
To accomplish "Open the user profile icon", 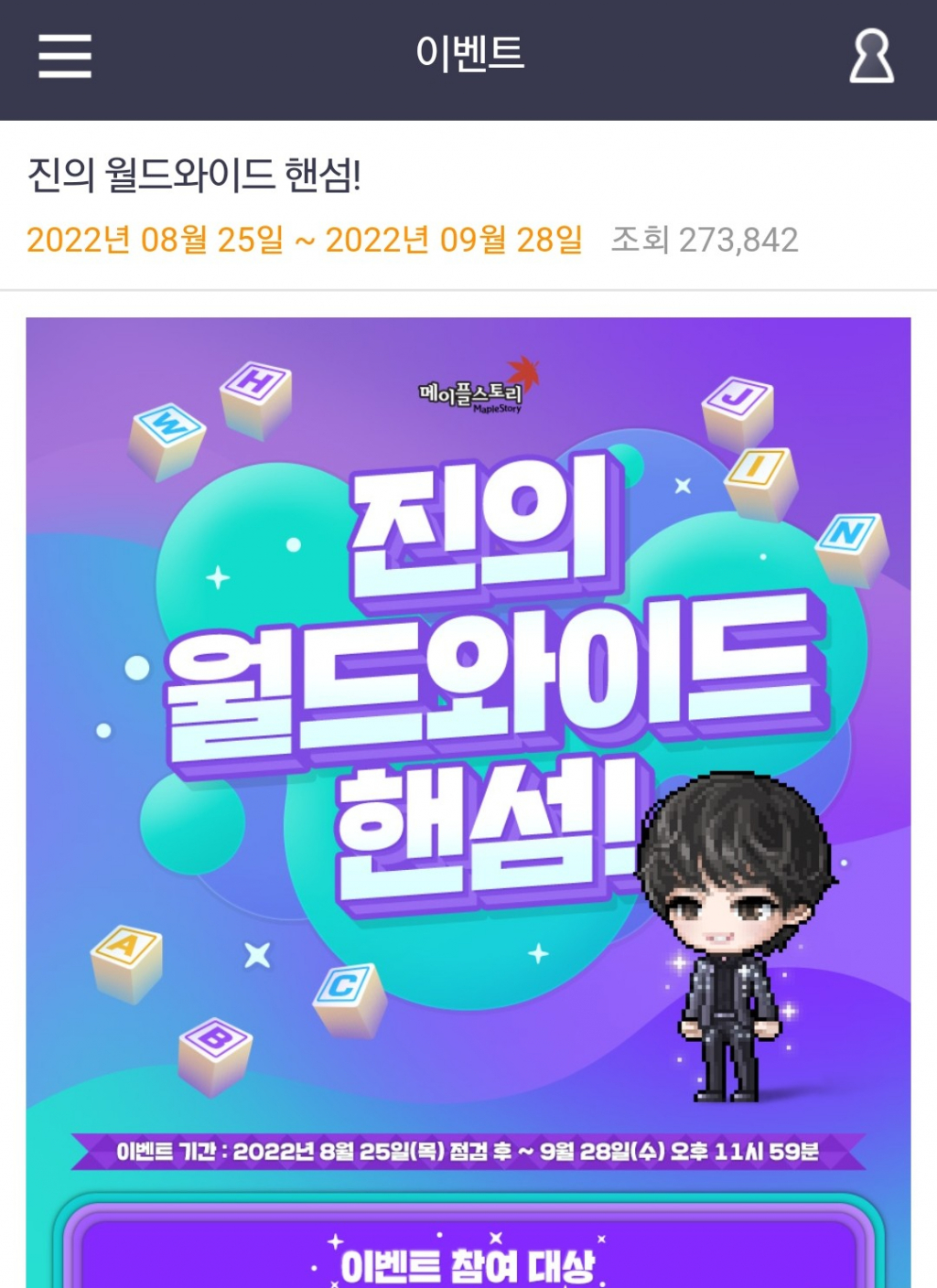I will 871,56.
